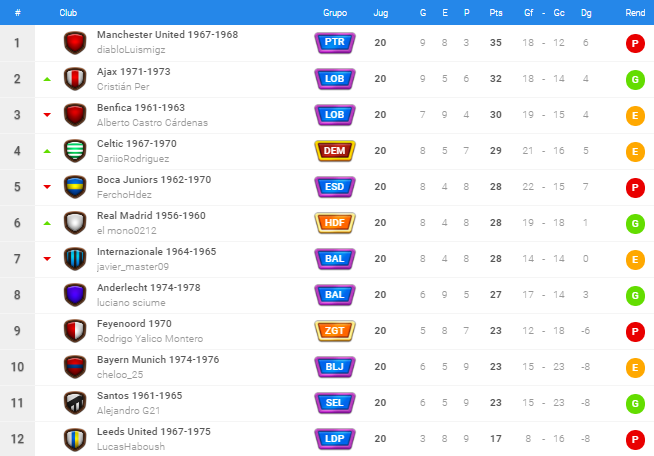
Task: Open user profile diabloLuismigz
Action: pyautogui.click(x=131, y=50)
